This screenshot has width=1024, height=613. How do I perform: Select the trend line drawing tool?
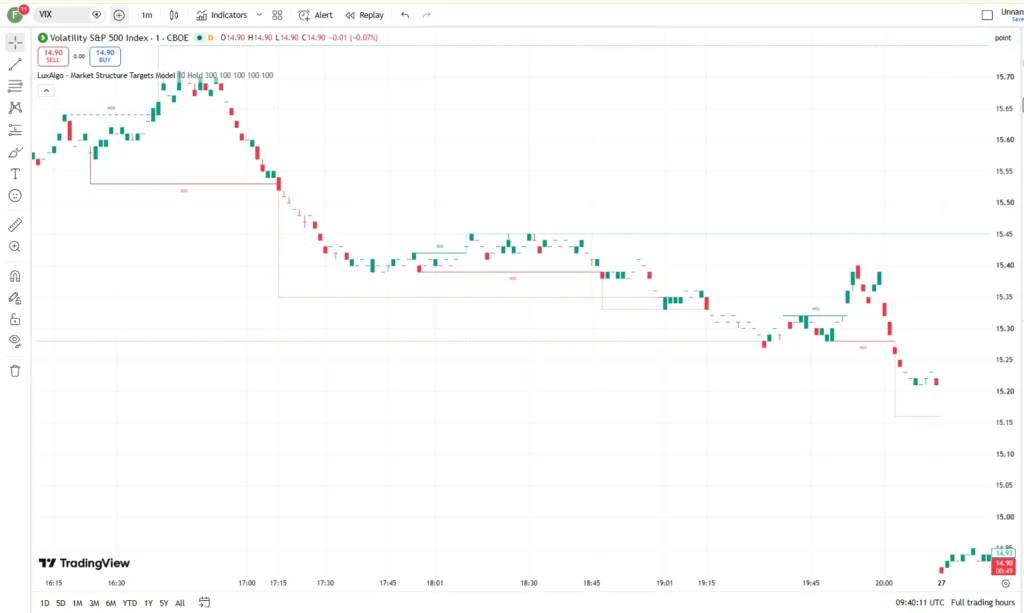click(15, 65)
